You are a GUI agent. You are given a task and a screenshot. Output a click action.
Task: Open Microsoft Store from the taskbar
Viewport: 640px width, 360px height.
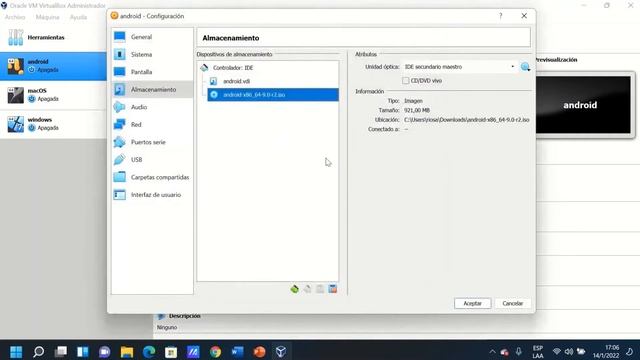coord(171,351)
